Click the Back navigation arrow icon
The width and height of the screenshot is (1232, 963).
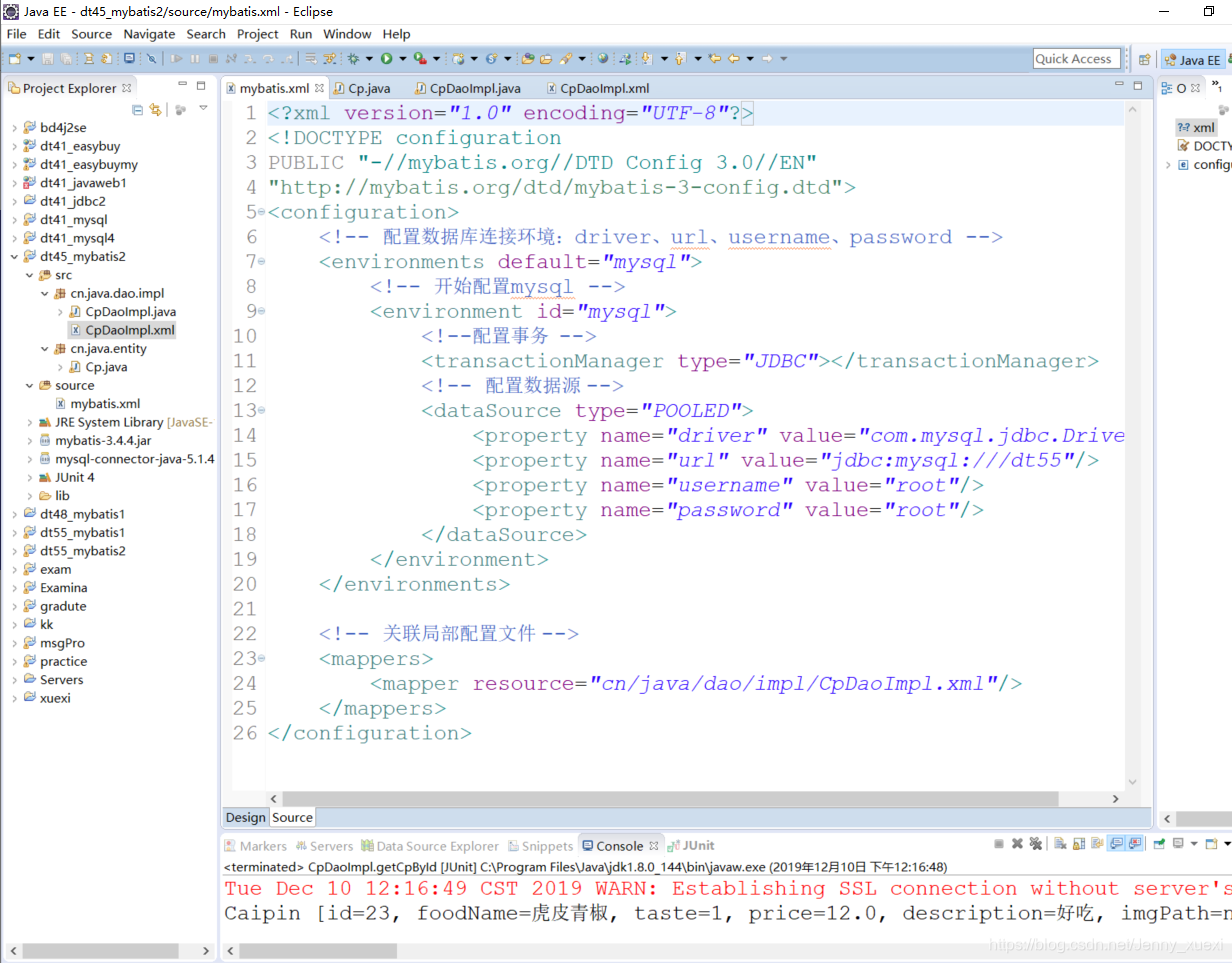[x=734, y=59]
